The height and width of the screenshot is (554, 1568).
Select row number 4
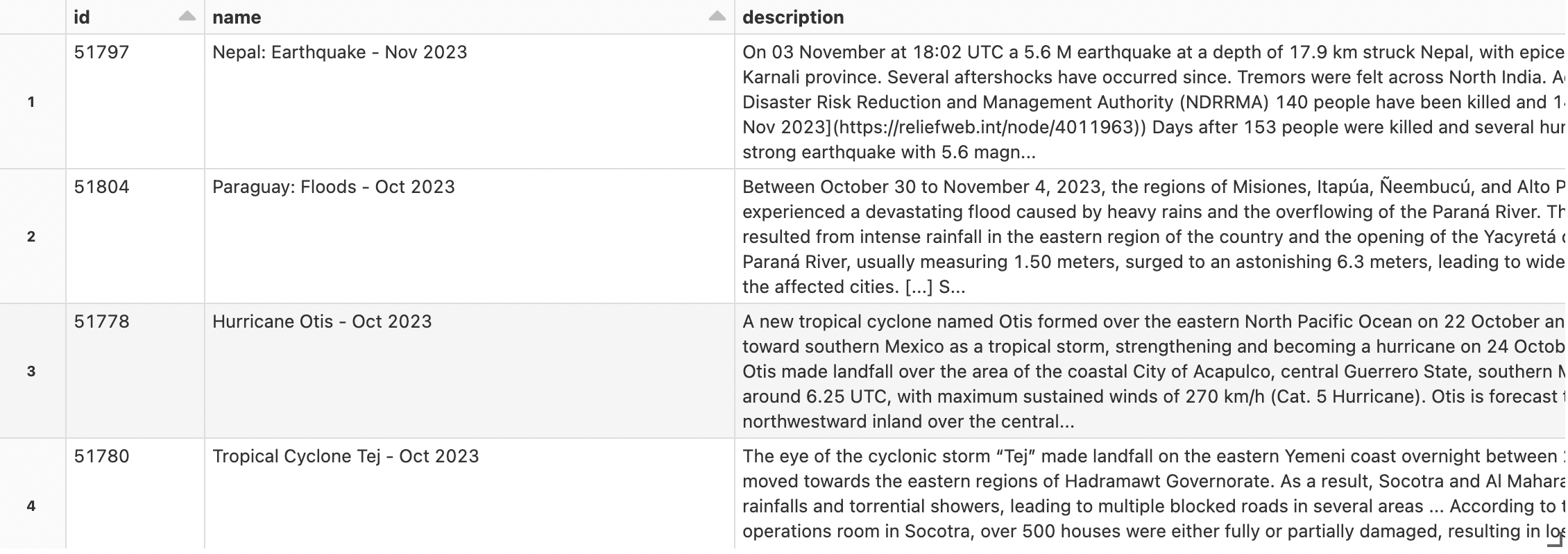[31, 506]
